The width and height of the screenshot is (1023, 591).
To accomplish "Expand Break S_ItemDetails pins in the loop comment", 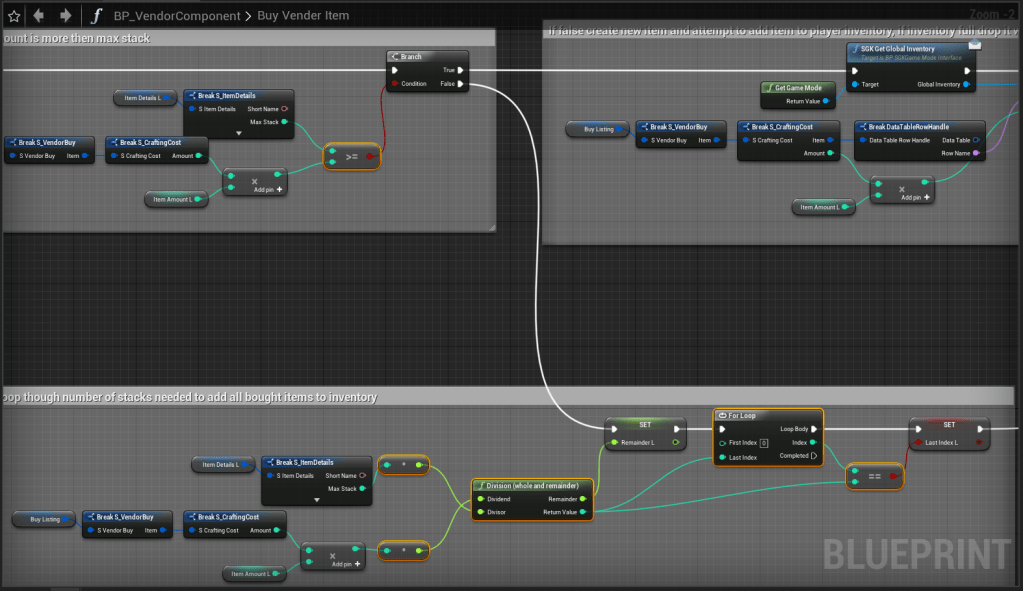I will point(317,499).
